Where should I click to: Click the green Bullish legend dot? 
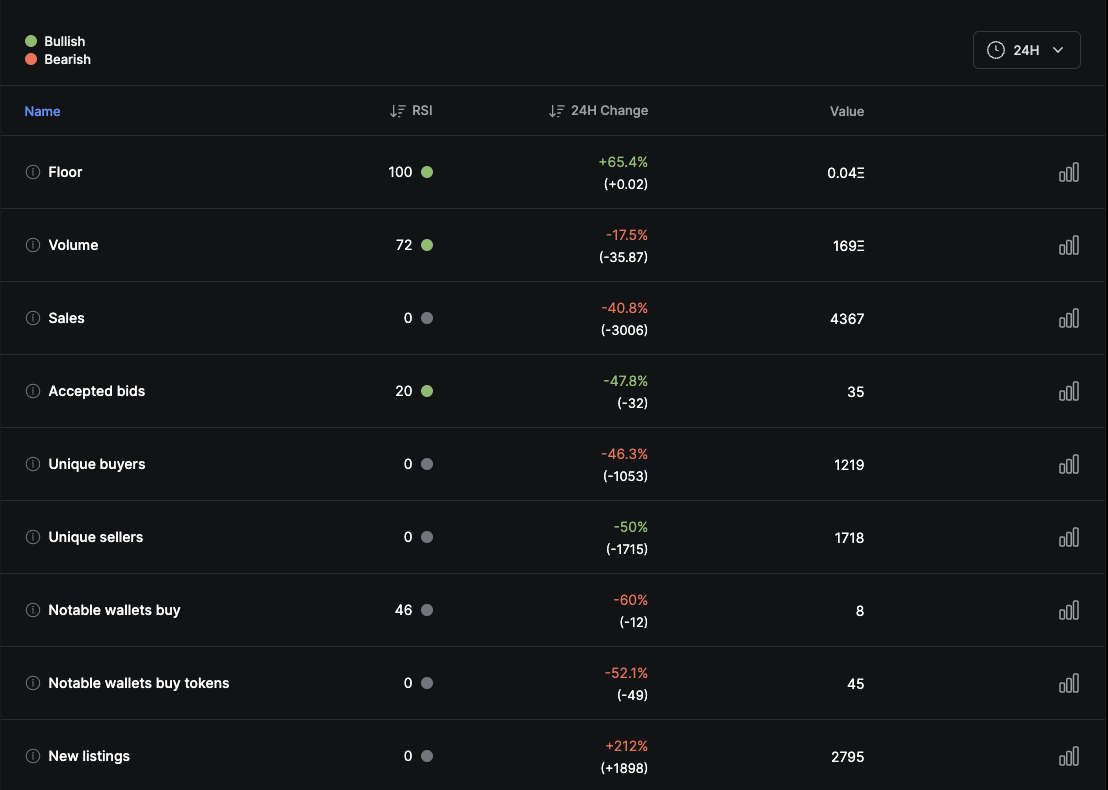(31, 41)
